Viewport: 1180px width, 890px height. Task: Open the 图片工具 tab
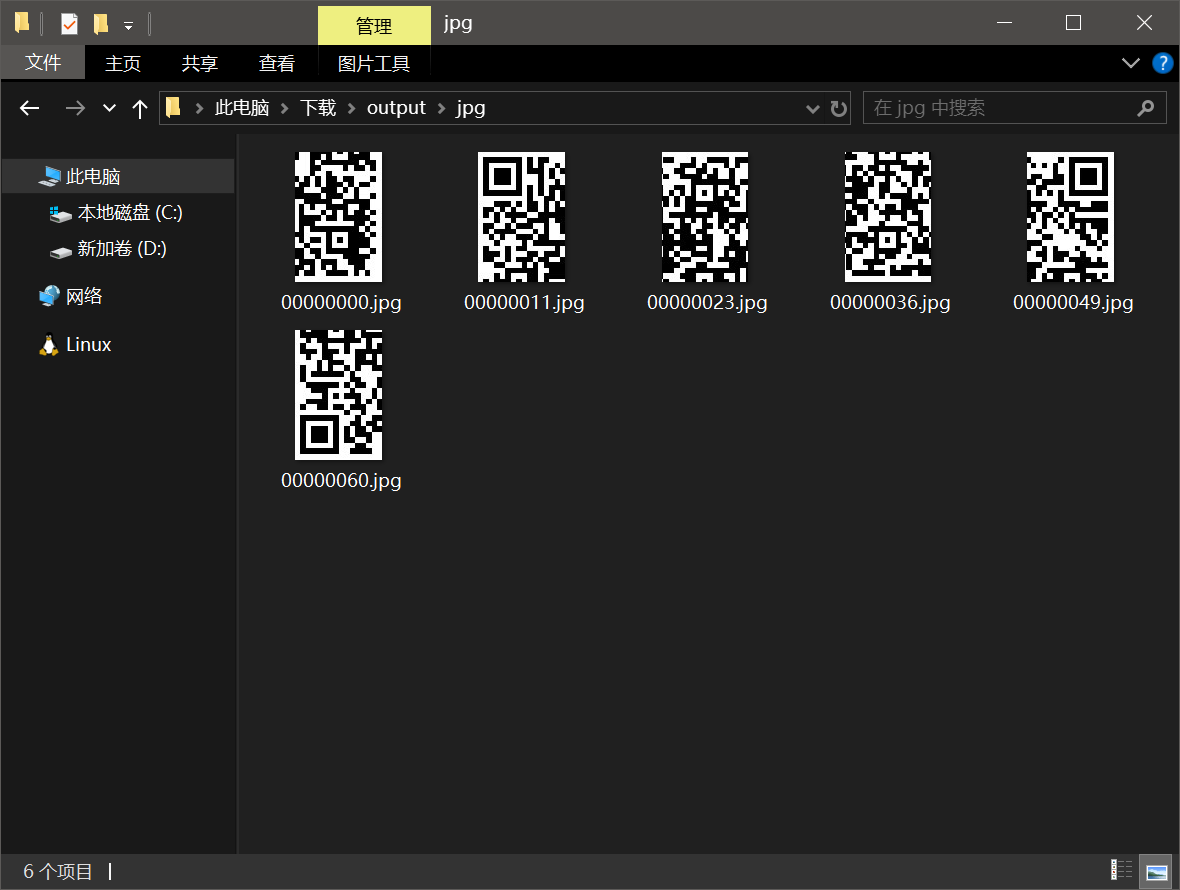click(x=374, y=63)
